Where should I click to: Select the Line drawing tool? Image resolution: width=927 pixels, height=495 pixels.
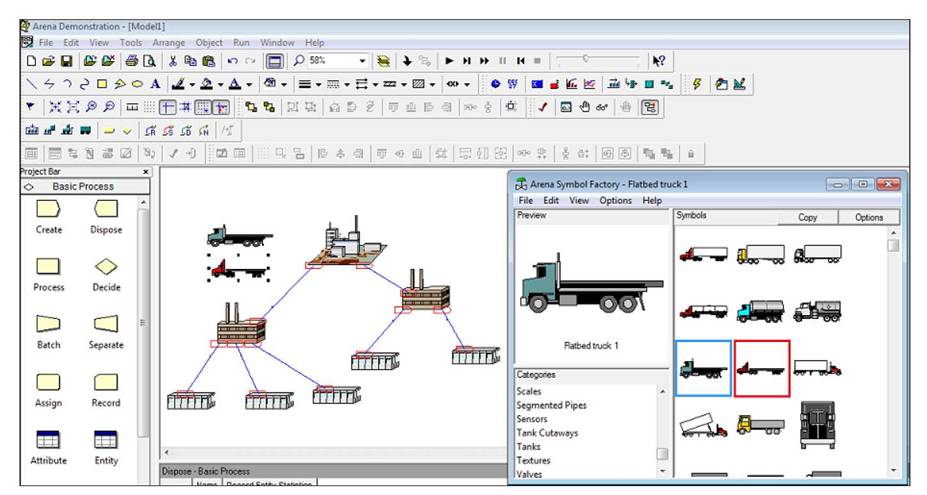pos(32,84)
